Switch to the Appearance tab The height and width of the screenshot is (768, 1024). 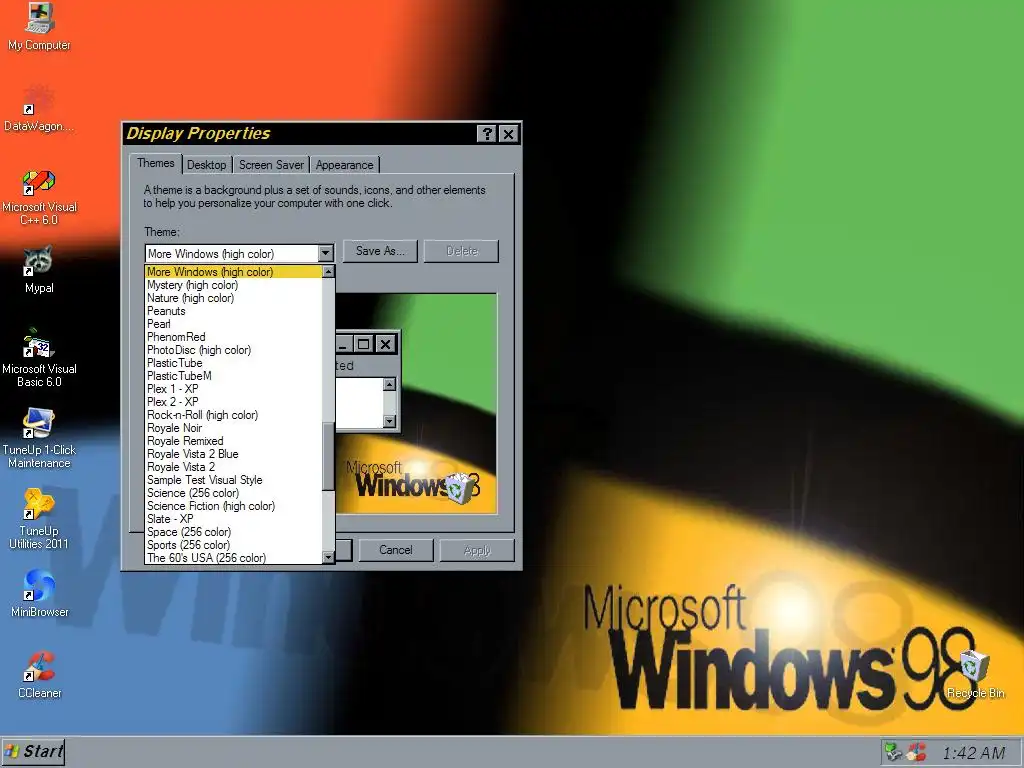pyautogui.click(x=344, y=165)
